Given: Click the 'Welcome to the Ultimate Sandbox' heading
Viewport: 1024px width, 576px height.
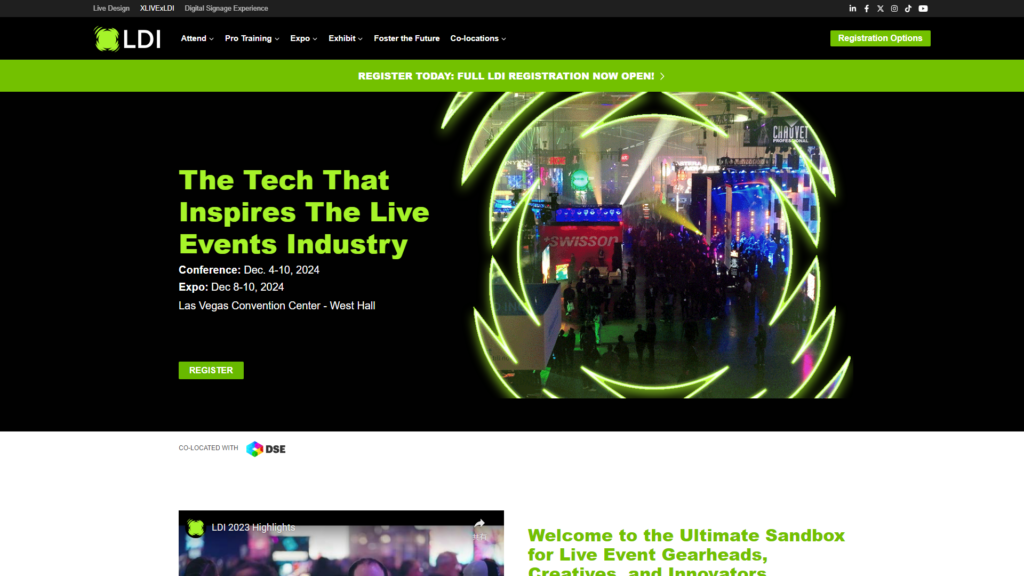Looking at the screenshot, I should click(686, 552).
